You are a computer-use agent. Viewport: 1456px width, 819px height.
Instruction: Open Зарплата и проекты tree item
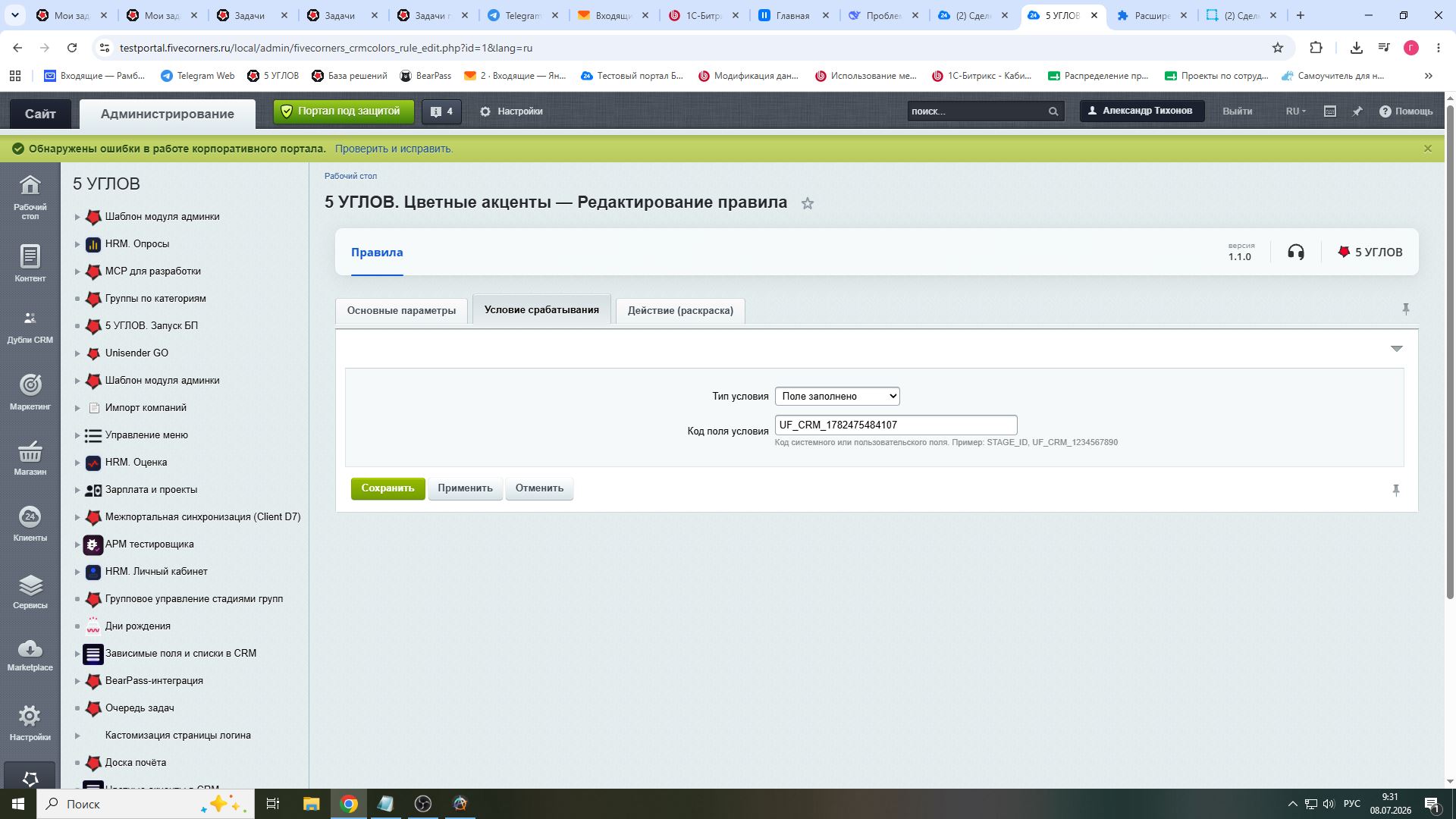click(x=151, y=490)
